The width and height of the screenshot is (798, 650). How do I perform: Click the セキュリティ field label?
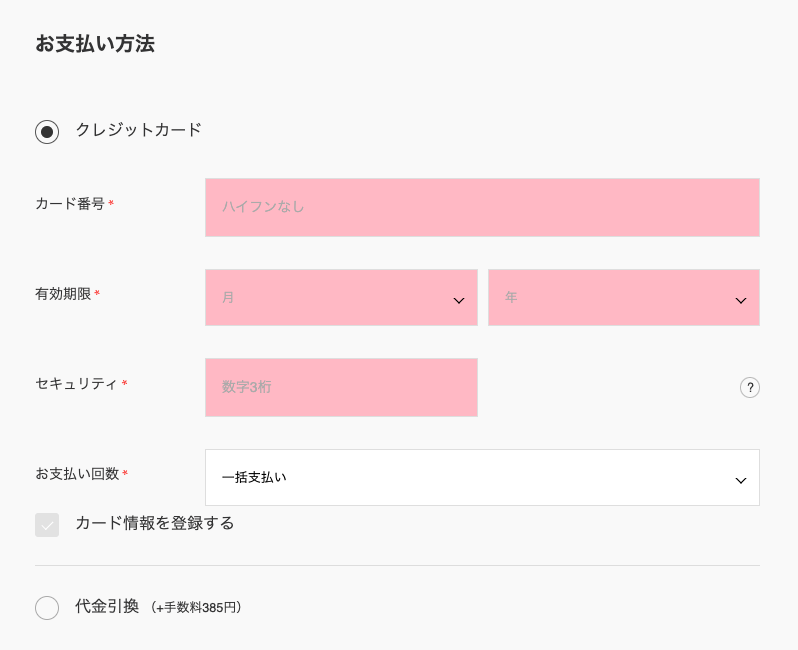76,384
